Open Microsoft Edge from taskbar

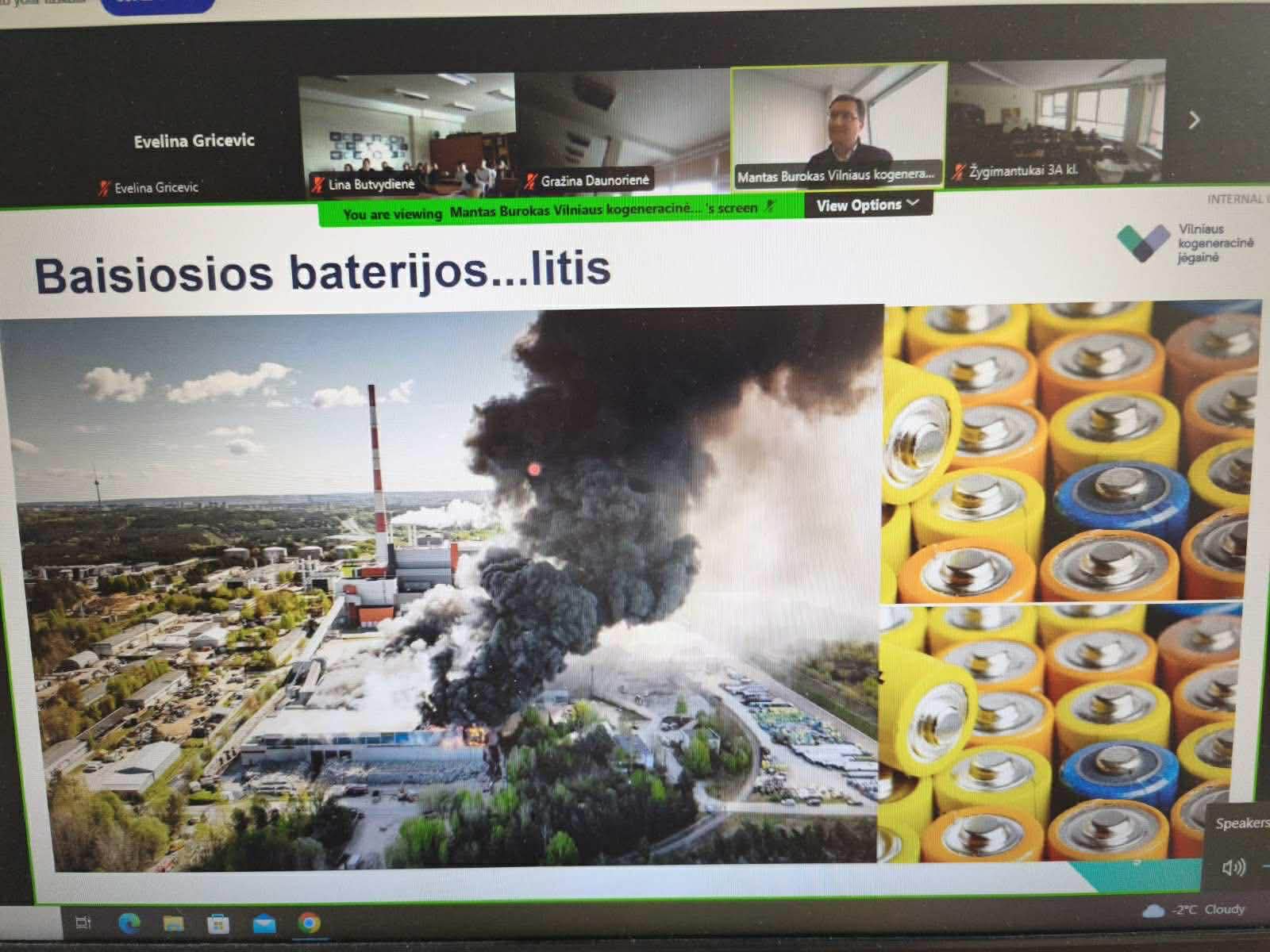click(x=129, y=923)
